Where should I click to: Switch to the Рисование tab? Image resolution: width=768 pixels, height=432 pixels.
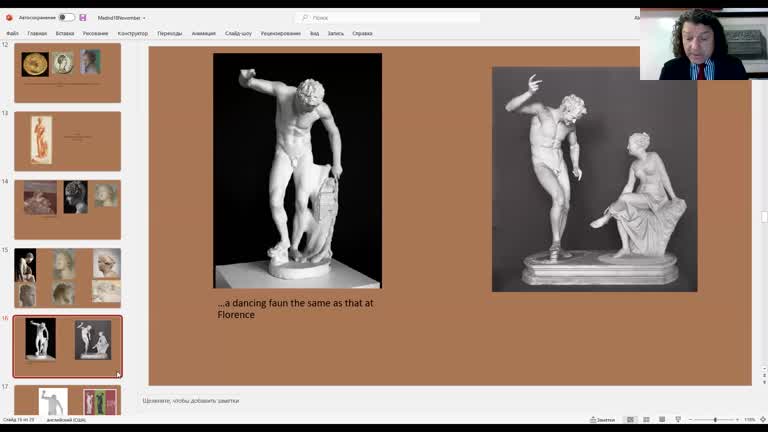(96, 33)
